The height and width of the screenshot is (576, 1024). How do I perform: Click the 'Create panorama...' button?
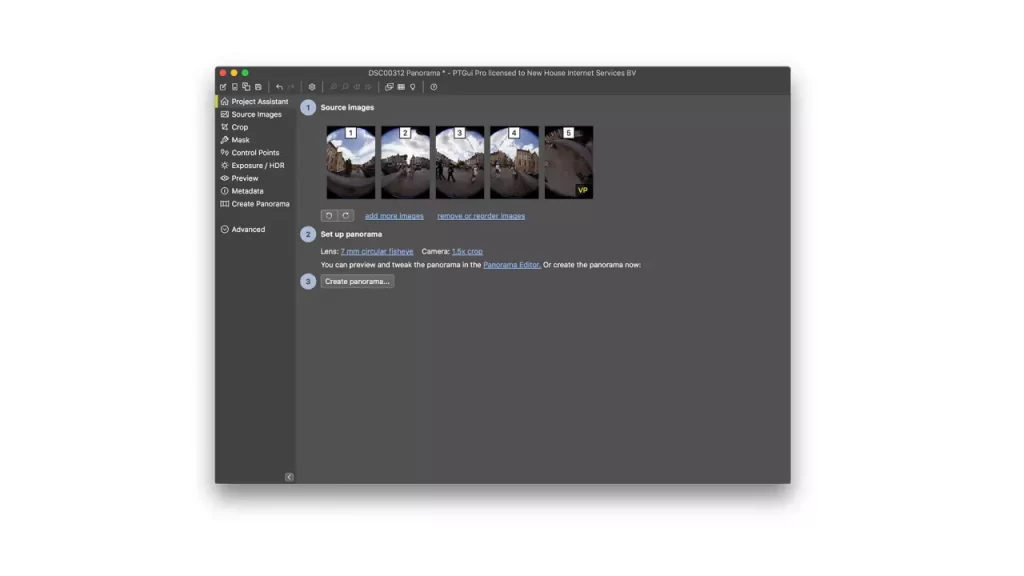click(x=357, y=281)
